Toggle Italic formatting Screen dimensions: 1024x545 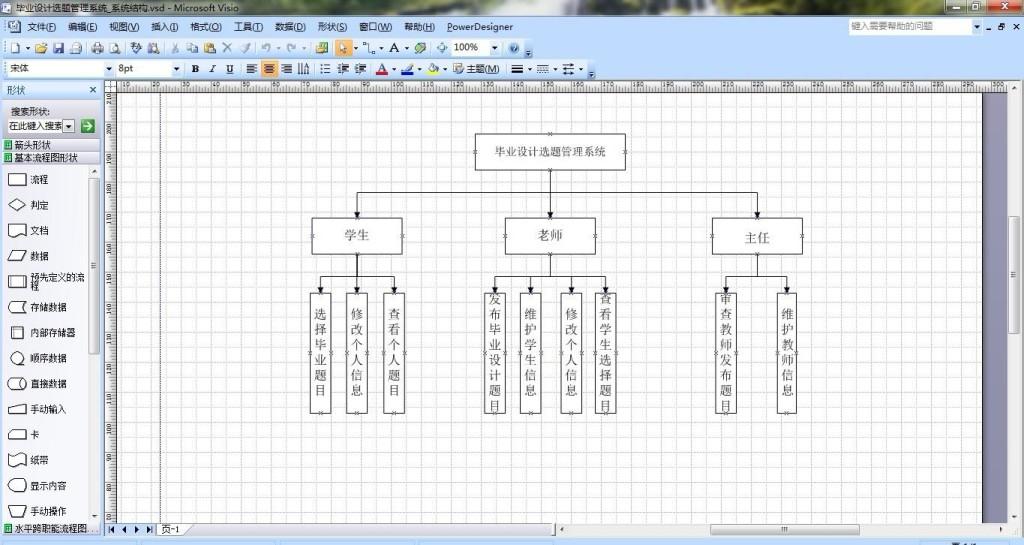212,69
